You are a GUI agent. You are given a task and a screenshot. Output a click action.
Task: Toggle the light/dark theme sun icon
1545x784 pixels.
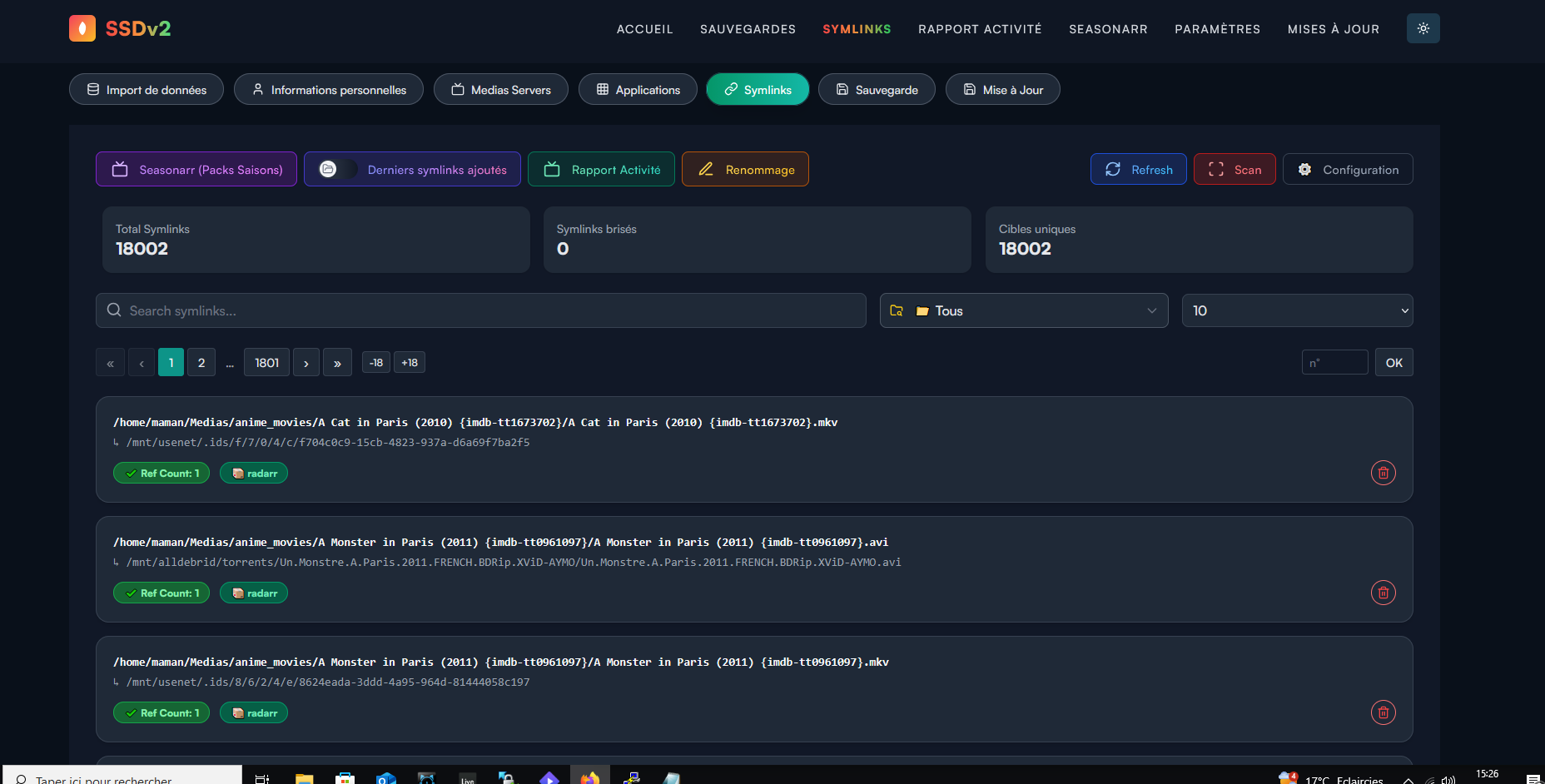click(x=1423, y=28)
